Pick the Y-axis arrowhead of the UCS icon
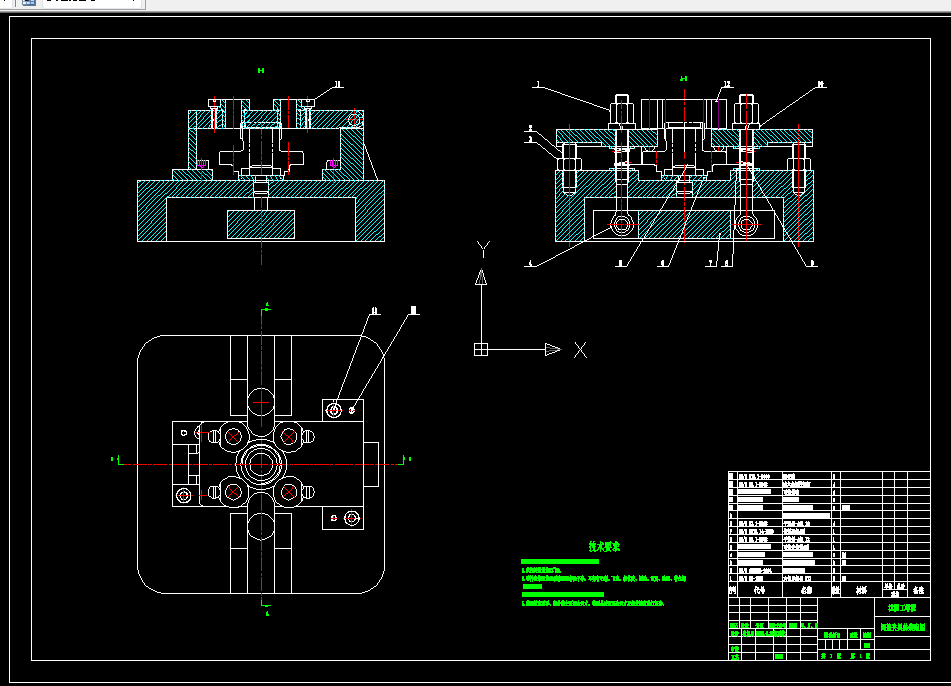Image resolution: width=951 pixels, height=686 pixels. (481, 278)
